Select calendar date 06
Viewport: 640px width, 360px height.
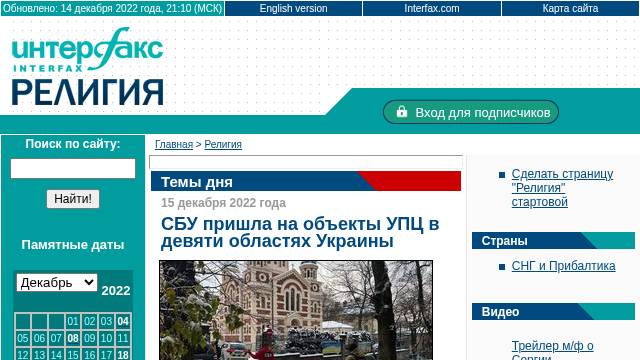point(40,338)
